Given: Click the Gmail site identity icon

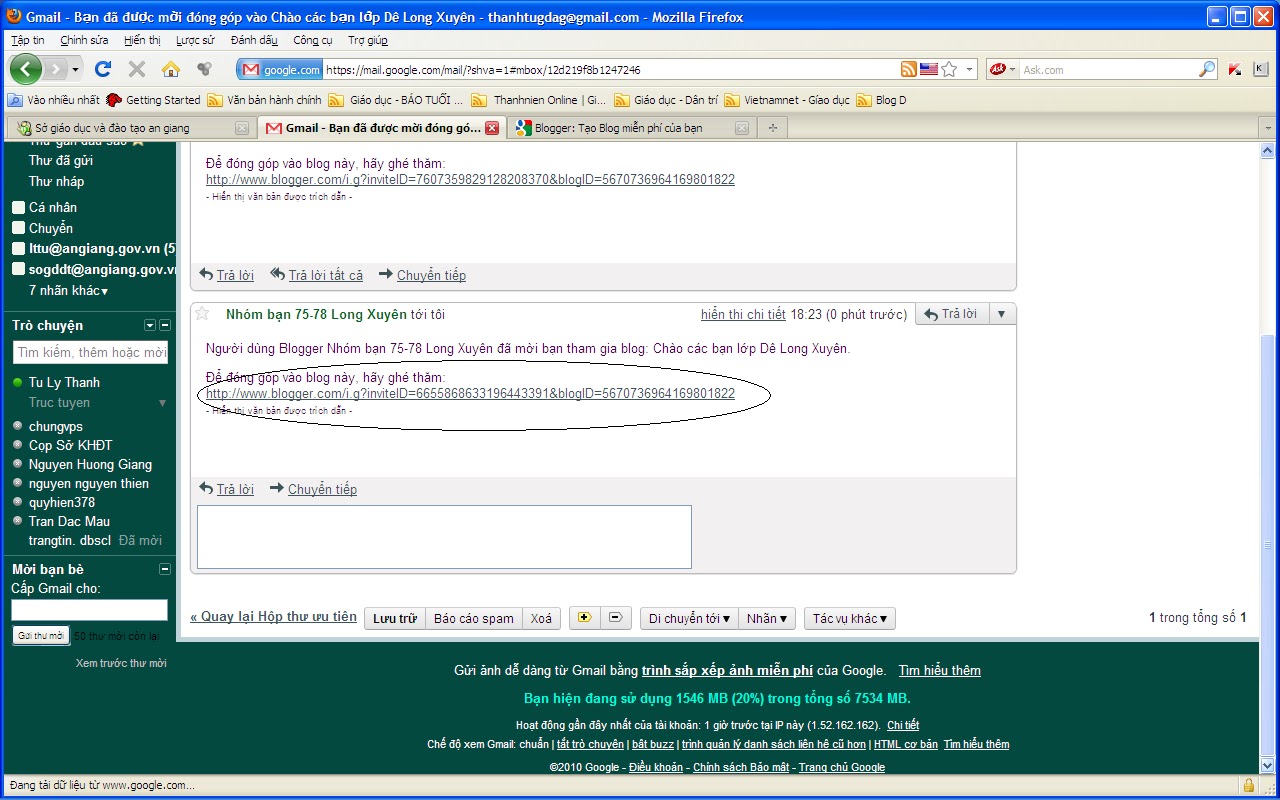Looking at the screenshot, I should tap(281, 69).
